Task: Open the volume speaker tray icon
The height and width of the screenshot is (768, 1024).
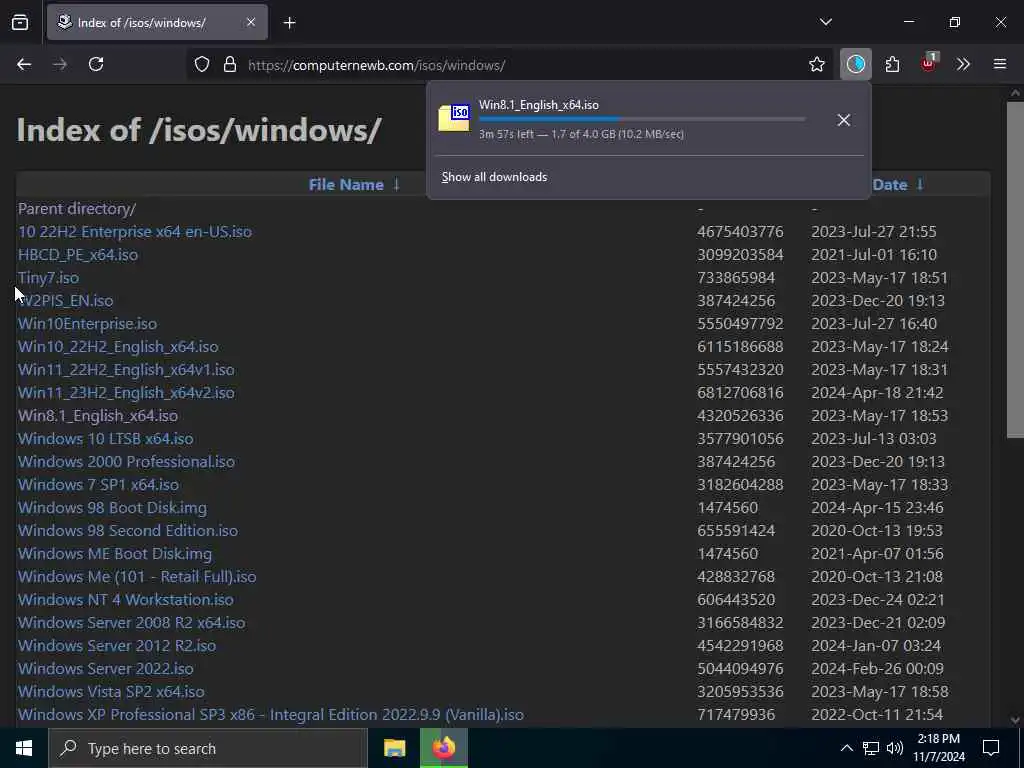Action: click(x=895, y=748)
